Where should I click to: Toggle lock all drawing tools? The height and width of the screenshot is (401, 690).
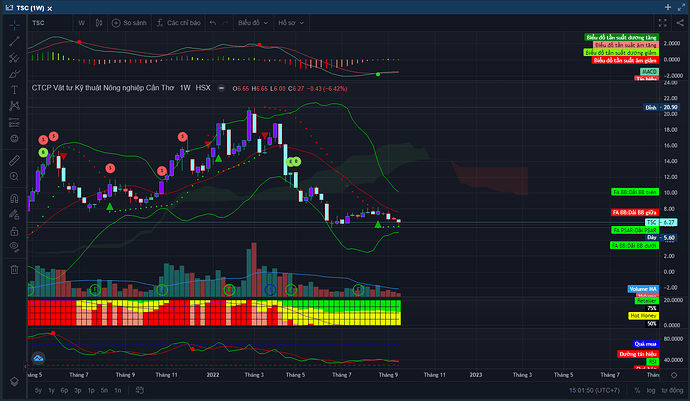click(14, 228)
